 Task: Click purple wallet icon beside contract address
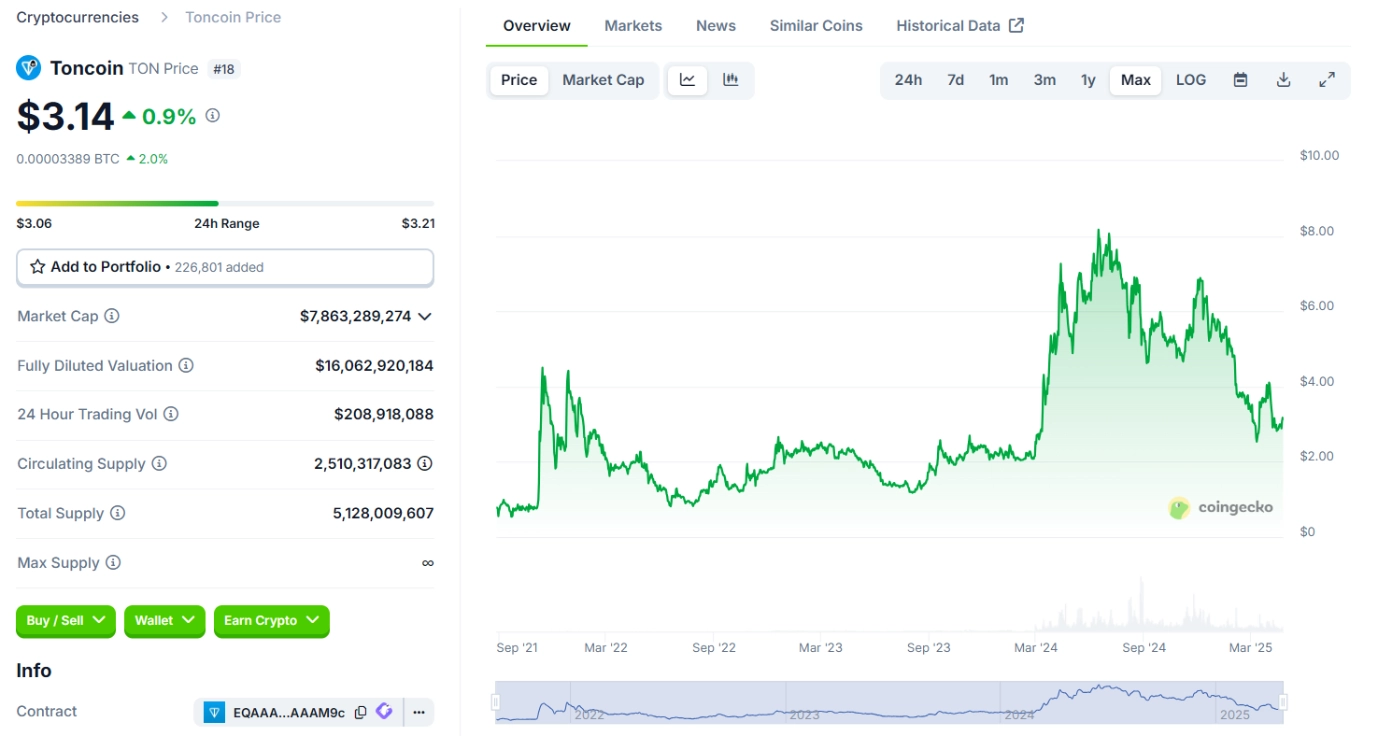tap(384, 712)
